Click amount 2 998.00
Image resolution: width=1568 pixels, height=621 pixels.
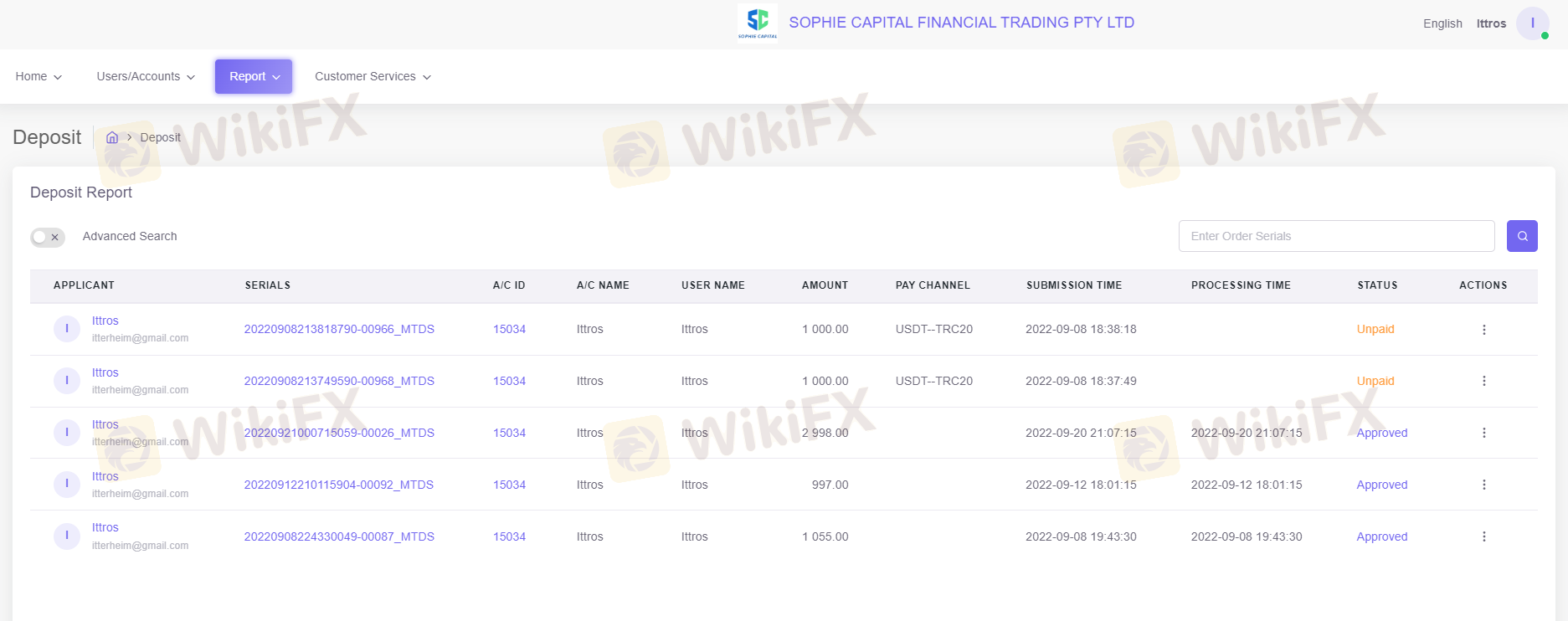[x=825, y=433]
